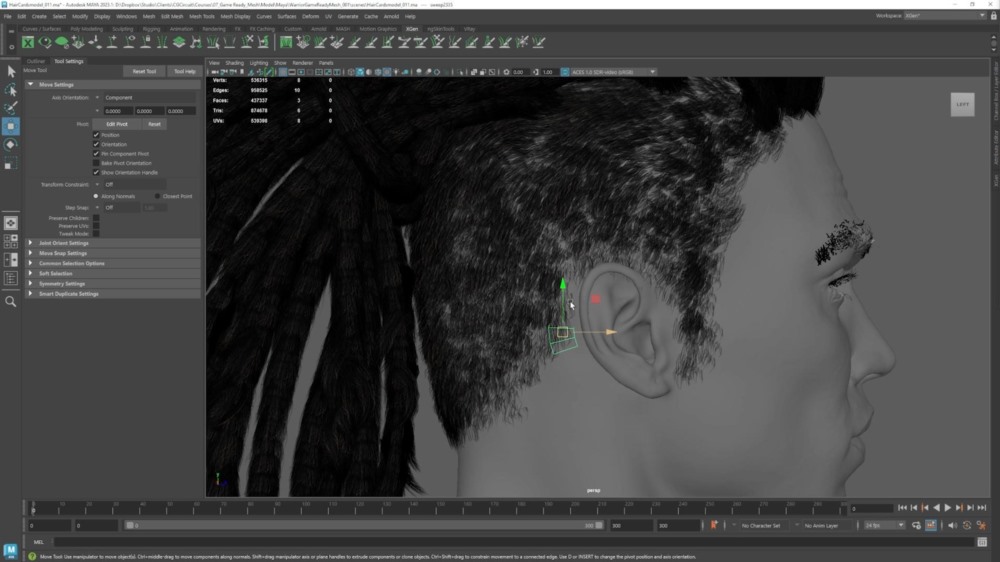Image resolution: width=1000 pixels, height=562 pixels.
Task: Go to end of playback range
Action: pos(982,508)
